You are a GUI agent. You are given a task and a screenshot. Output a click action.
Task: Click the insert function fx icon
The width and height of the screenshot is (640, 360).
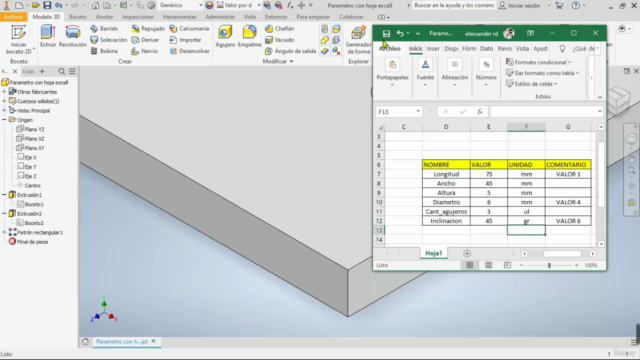[480, 111]
